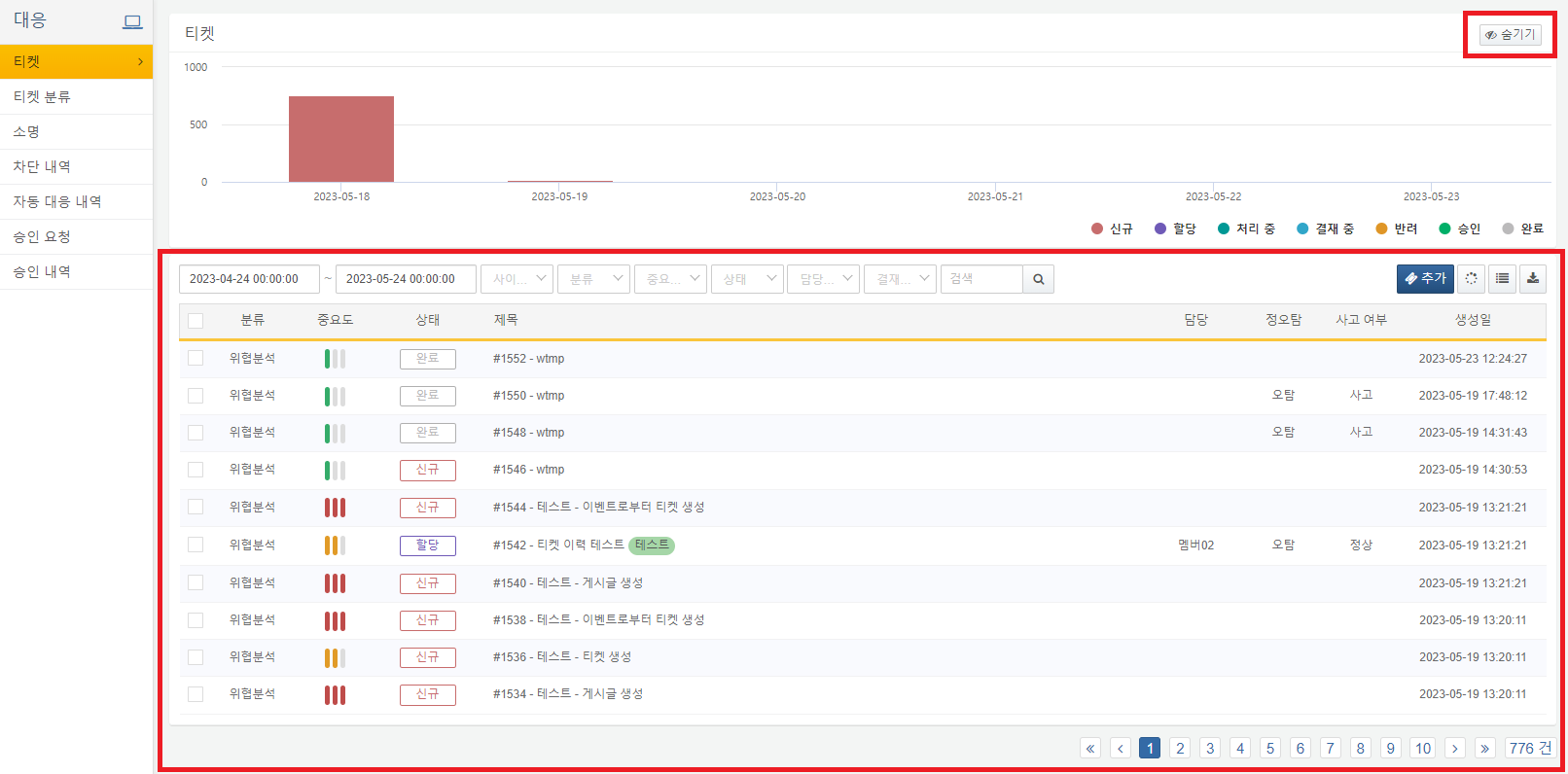The image size is (1568, 774).
Task: Toggle the 신규 legend color dot
Action: pos(1097,229)
